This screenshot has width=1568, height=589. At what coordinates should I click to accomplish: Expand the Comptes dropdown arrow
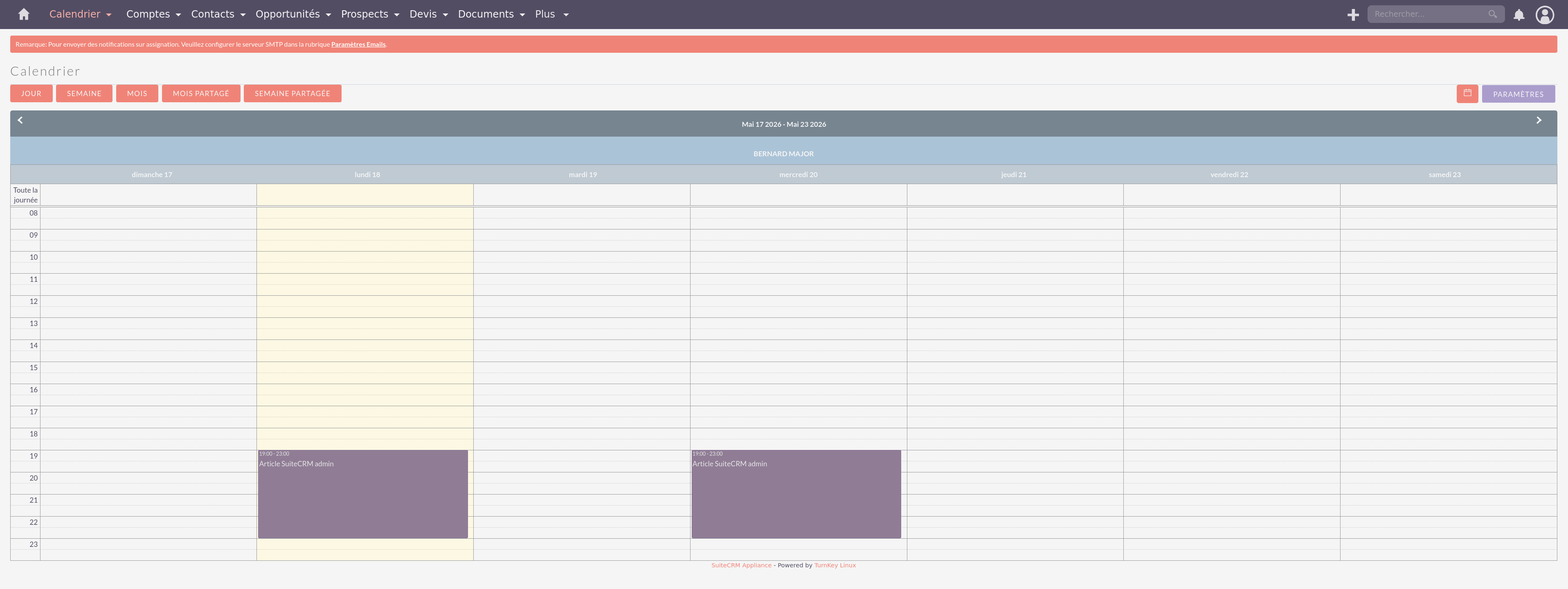[x=178, y=15]
